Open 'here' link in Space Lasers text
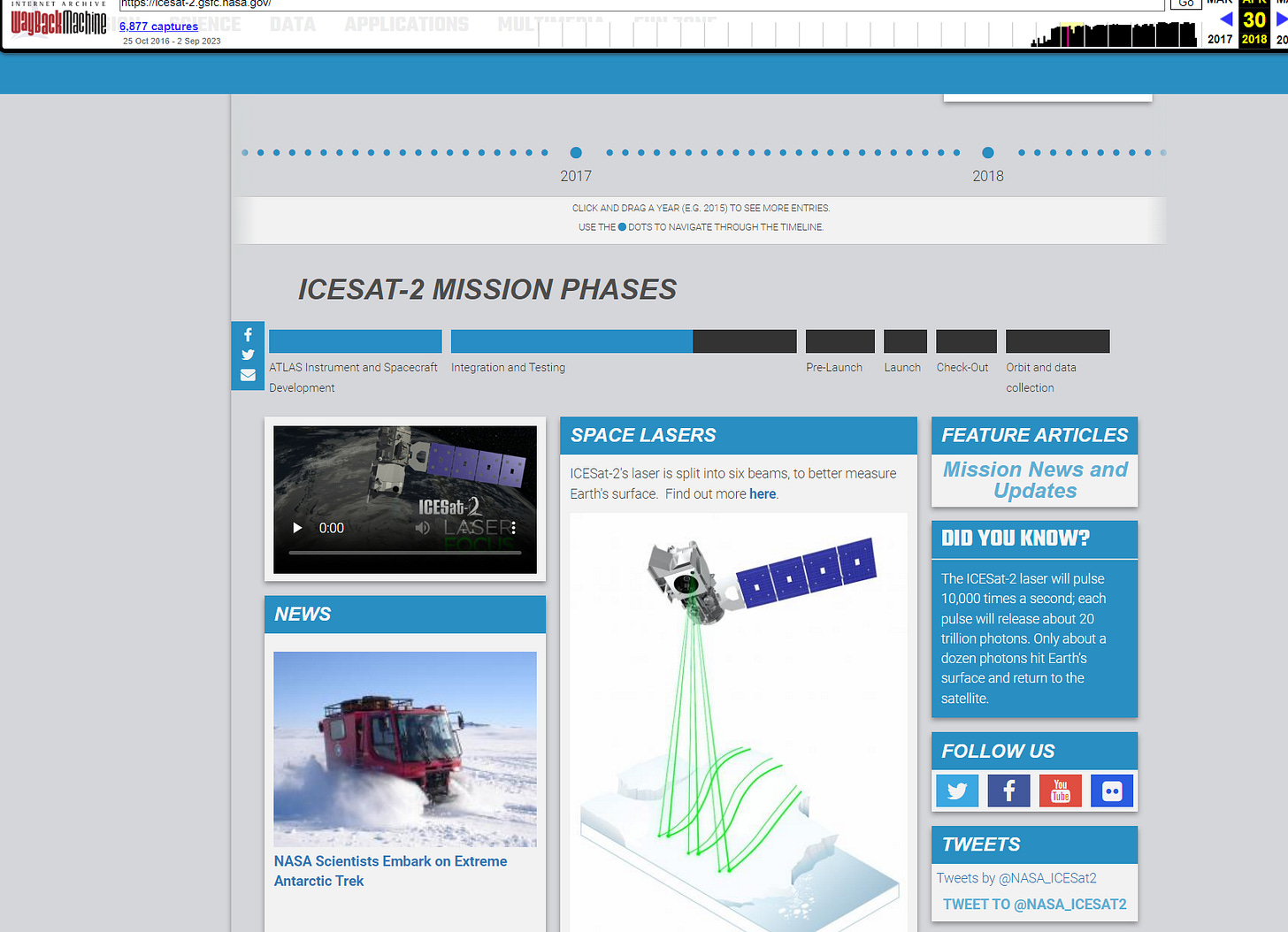Image resolution: width=1288 pixels, height=932 pixels. (x=763, y=494)
